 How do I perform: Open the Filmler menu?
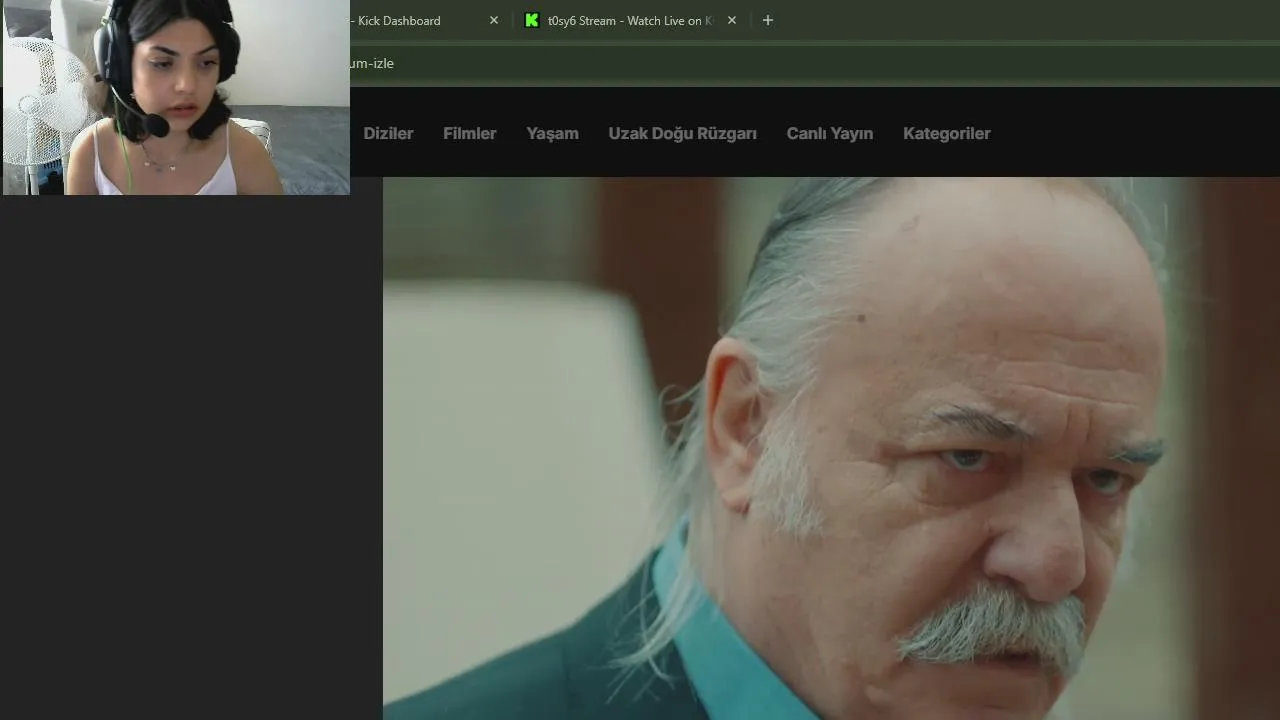click(x=470, y=133)
